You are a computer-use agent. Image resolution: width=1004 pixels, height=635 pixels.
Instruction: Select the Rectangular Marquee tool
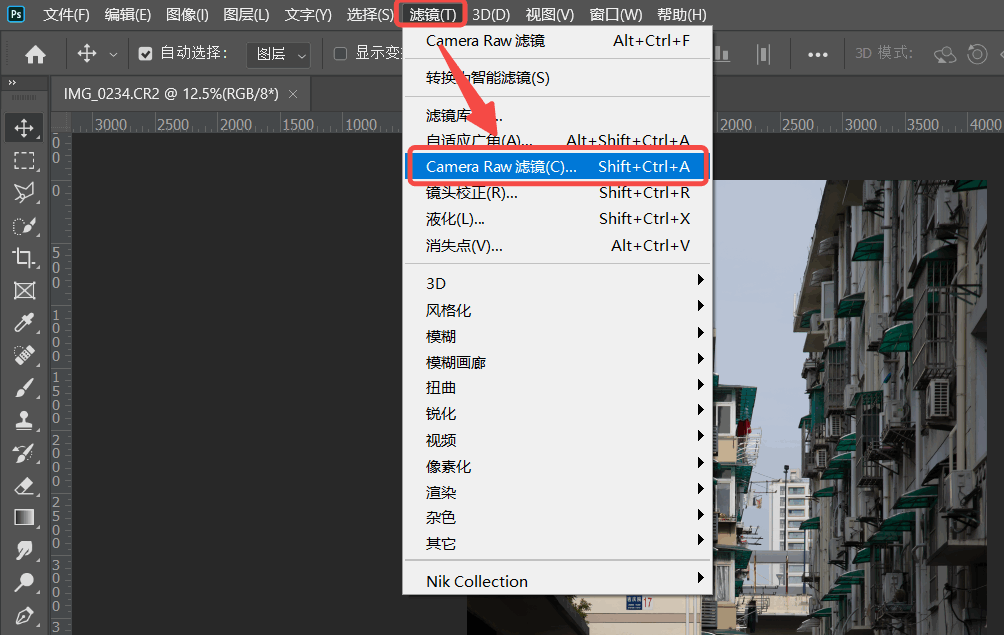tap(24, 160)
